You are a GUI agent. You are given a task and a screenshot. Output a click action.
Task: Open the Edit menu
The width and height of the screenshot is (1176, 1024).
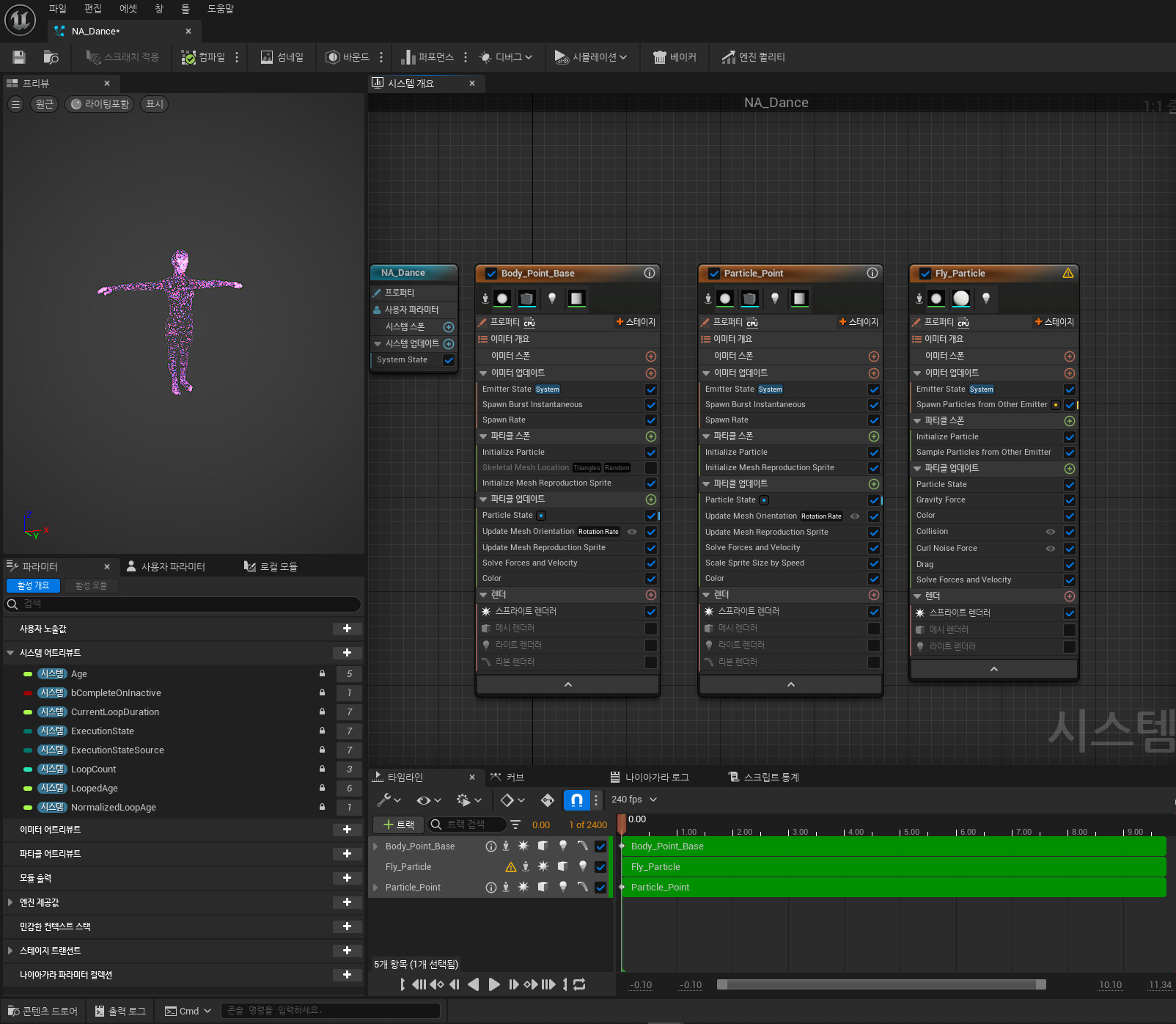click(93, 9)
